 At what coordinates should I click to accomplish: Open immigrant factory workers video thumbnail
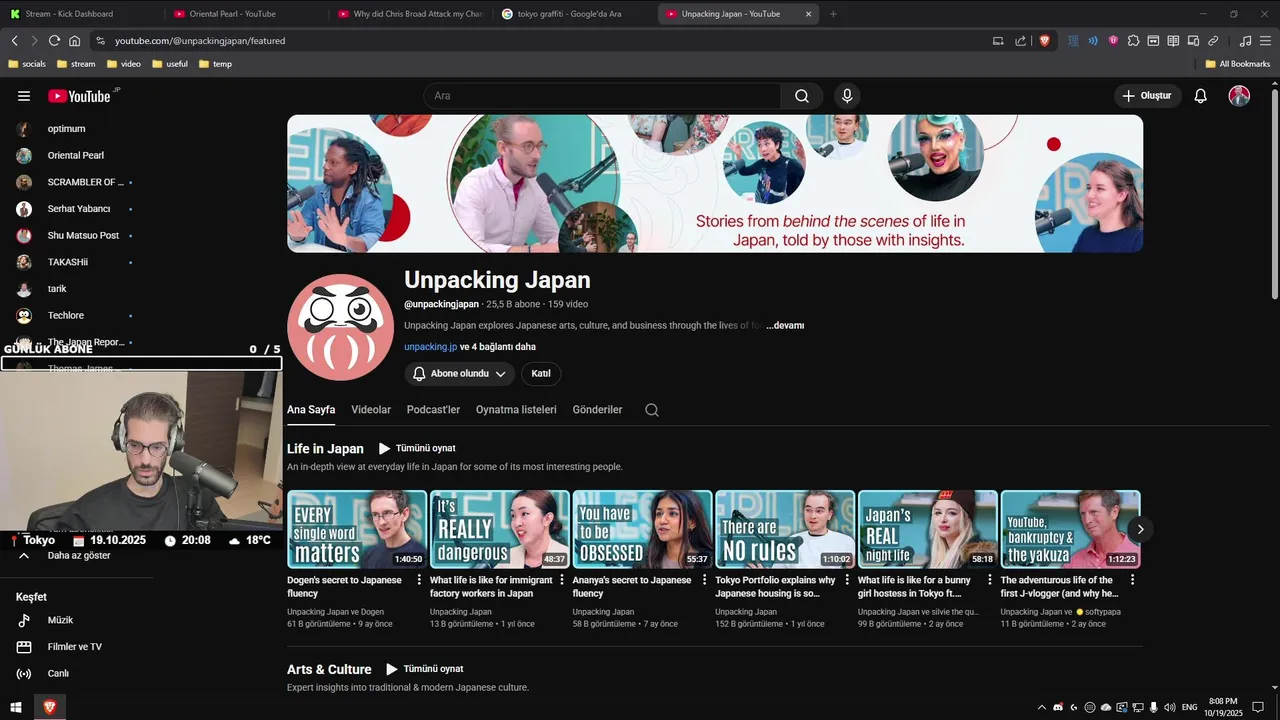tap(500, 529)
